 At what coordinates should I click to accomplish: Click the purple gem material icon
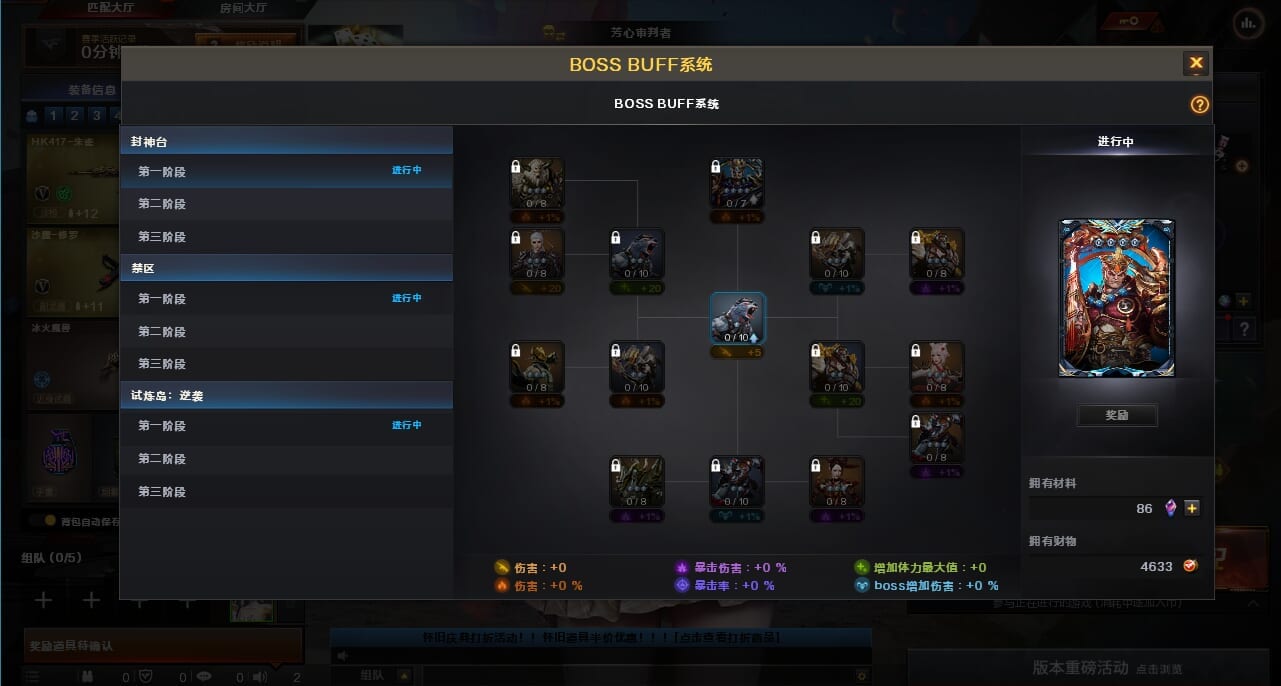pos(1172,508)
